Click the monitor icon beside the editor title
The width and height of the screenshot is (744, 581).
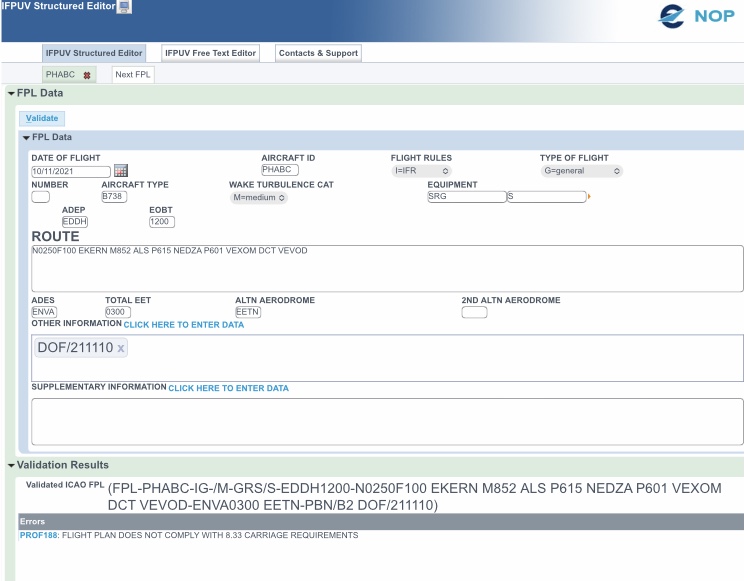tap(124, 7)
